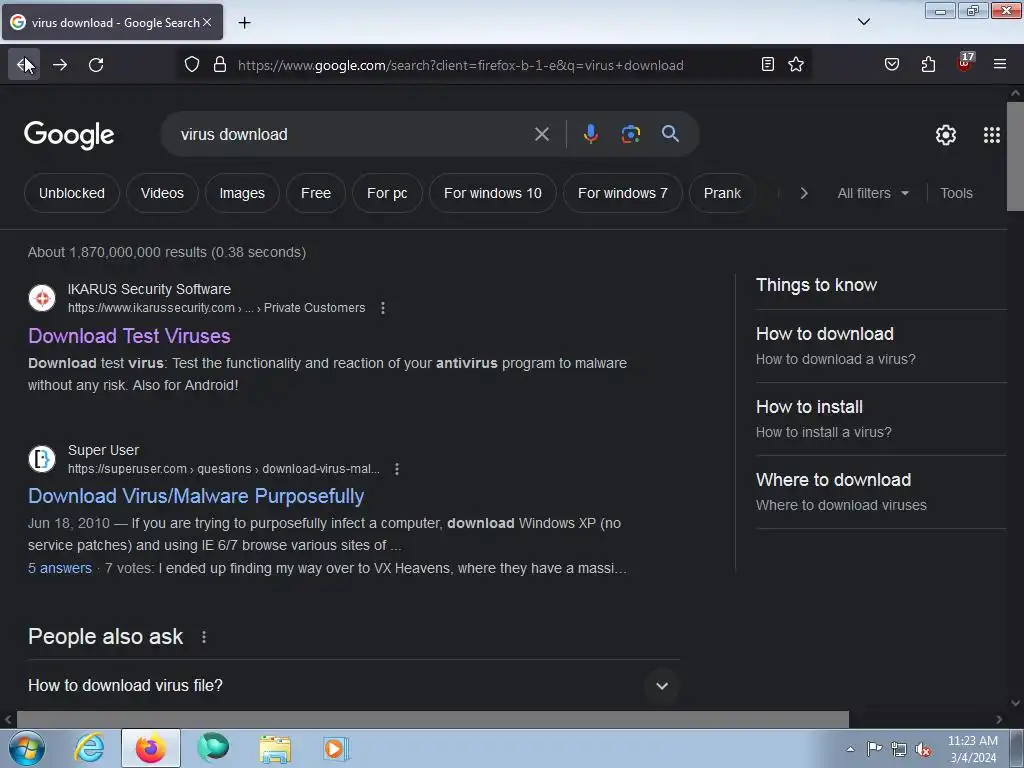This screenshot has height=768, width=1024.
Task: Bookmark this page with the star icon
Action: [x=795, y=64]
